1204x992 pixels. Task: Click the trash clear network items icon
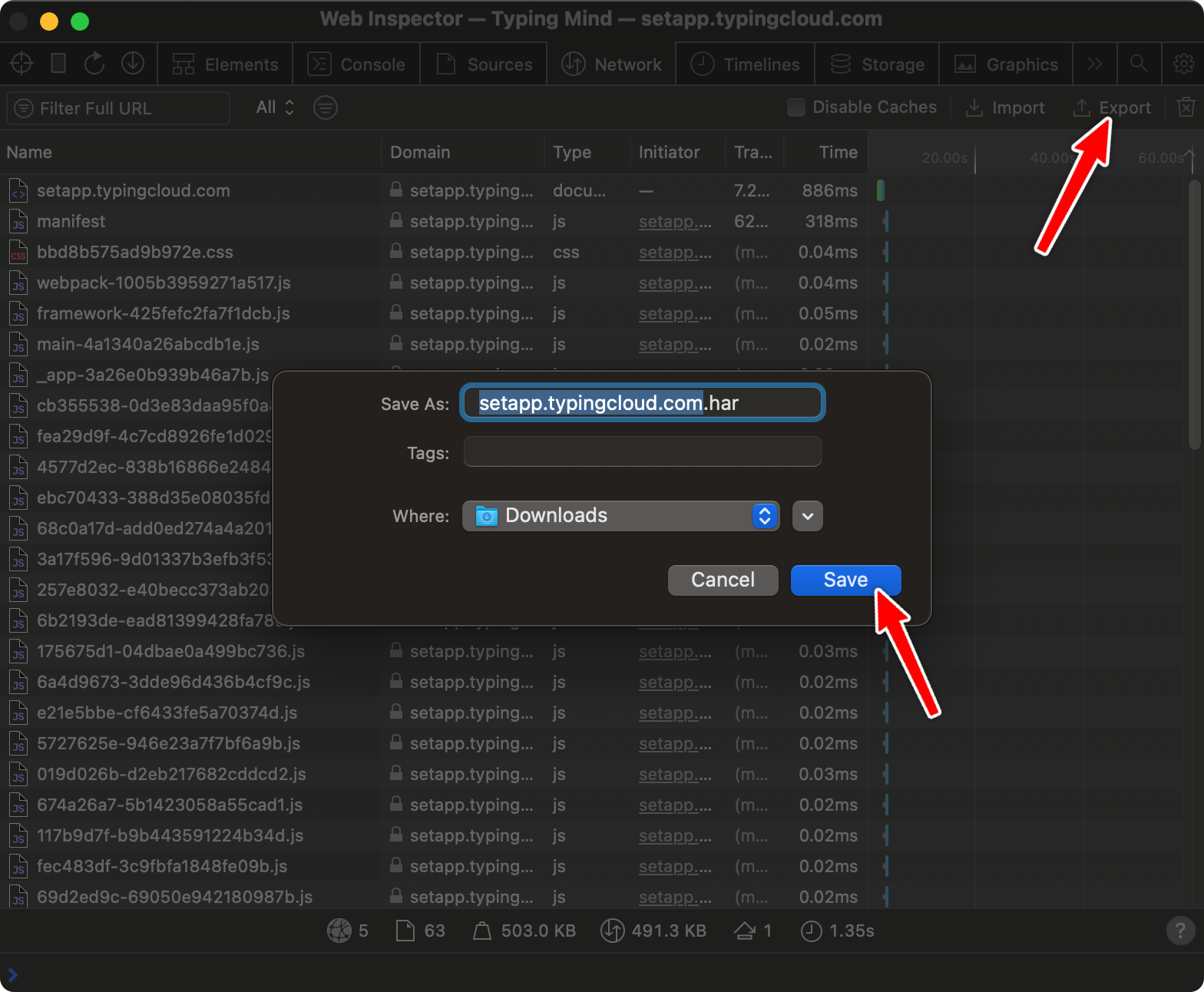(x=1186, y=107)
